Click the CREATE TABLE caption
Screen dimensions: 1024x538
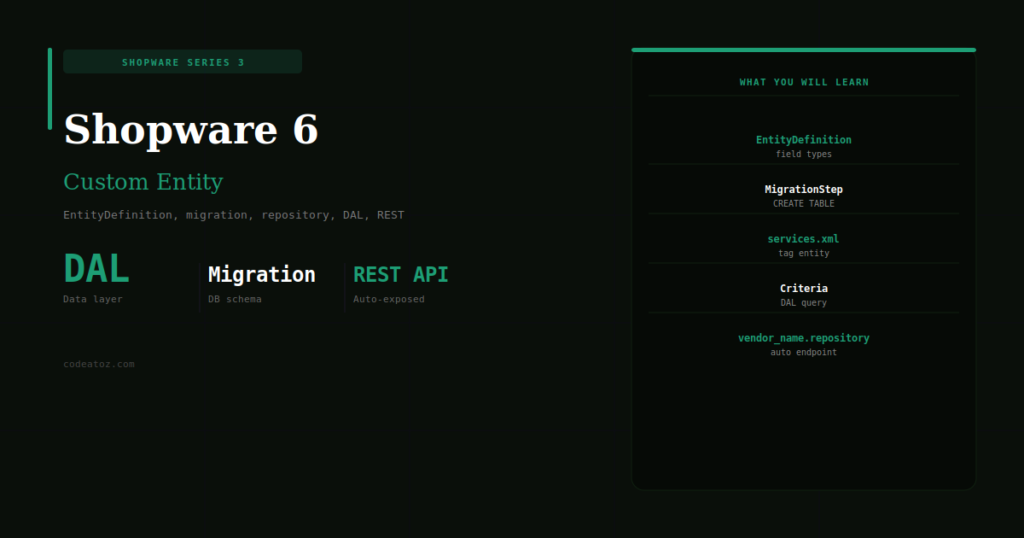[803, 204]
